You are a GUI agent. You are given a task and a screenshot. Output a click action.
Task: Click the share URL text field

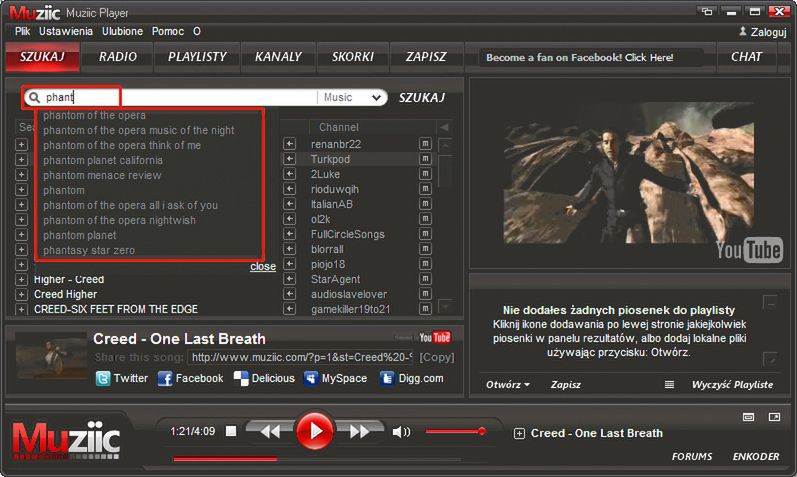point(301,357)
